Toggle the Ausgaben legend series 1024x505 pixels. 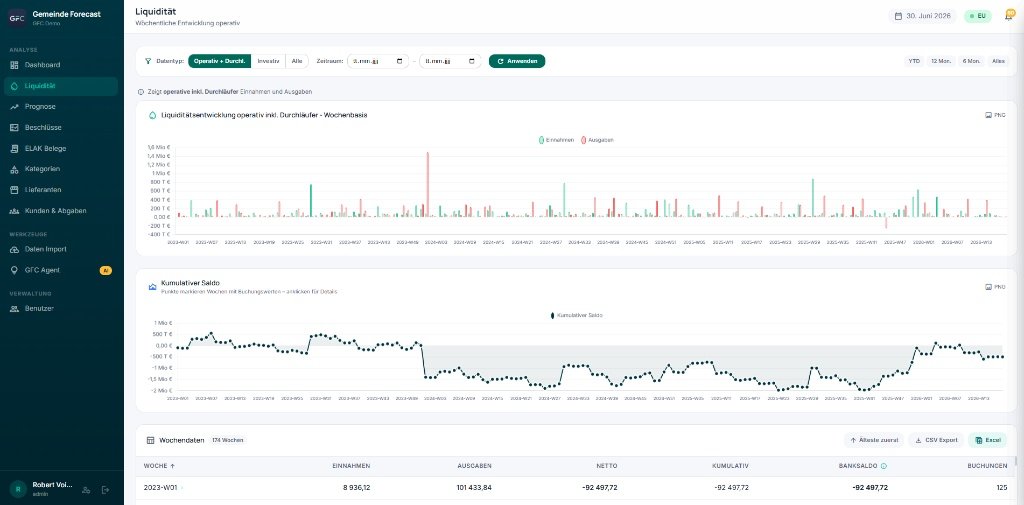point(598,140)
